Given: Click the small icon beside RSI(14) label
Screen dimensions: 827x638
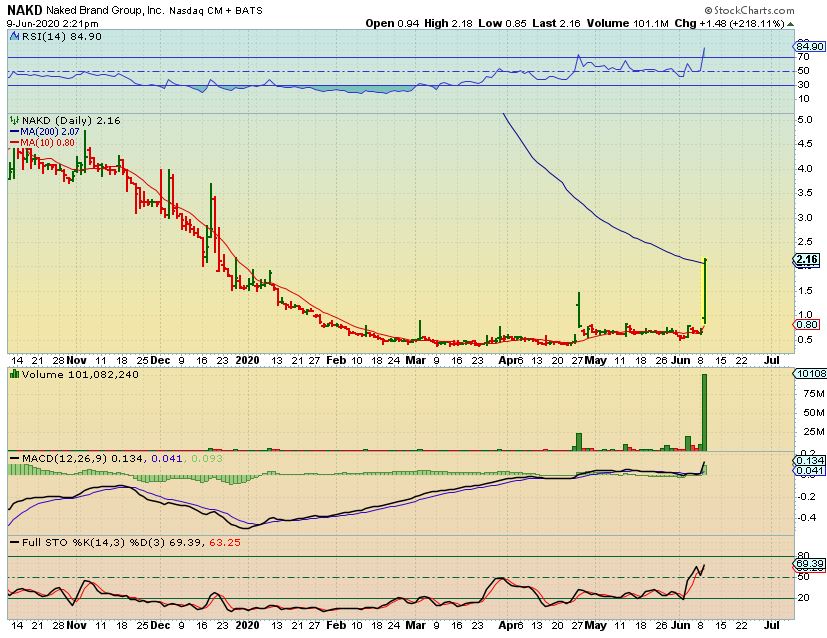Looking at the screenshot, I should coord(14,36).
